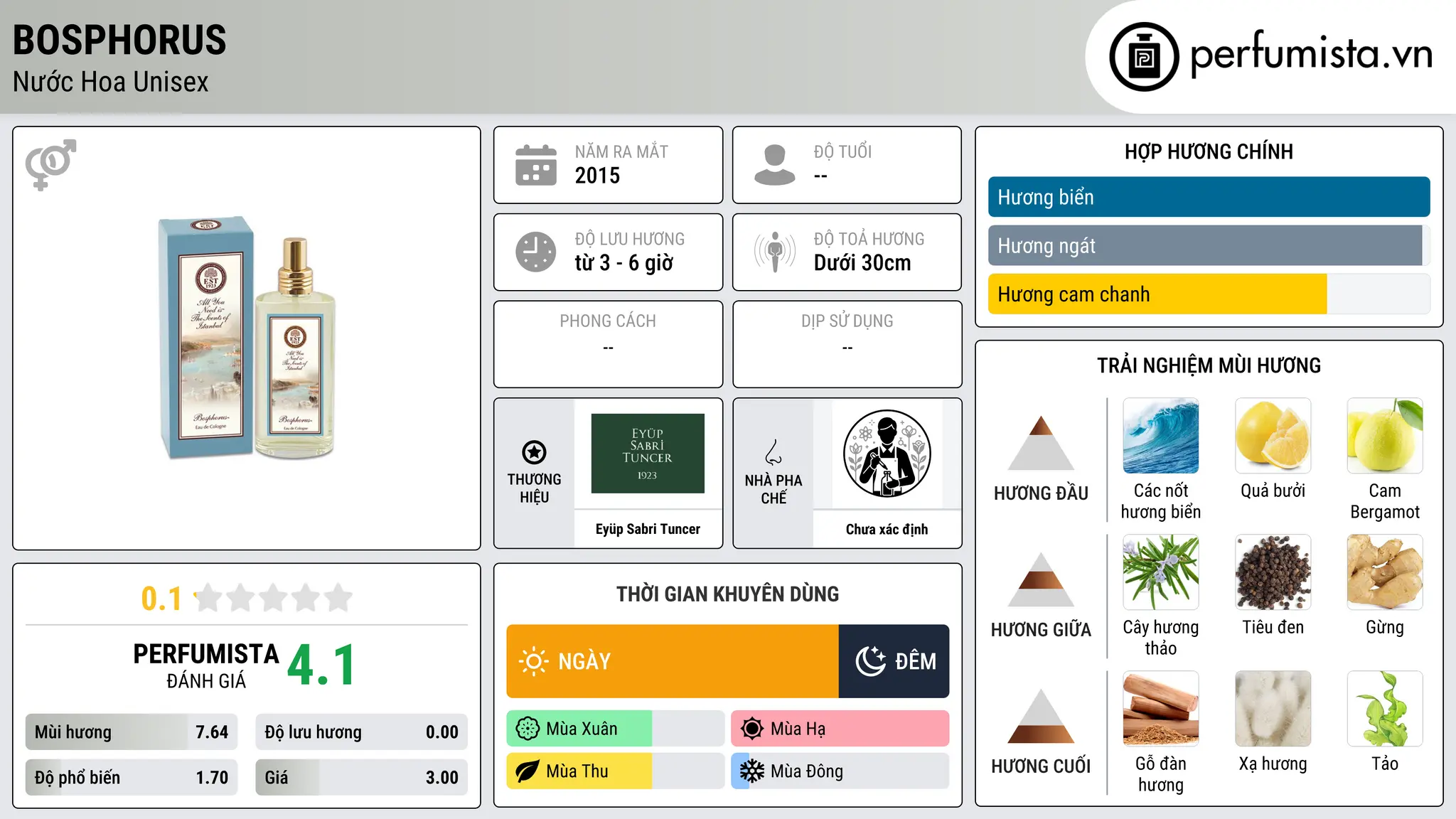
Task: Open the Gừng ginger note image
Action: coord(1385,572)
